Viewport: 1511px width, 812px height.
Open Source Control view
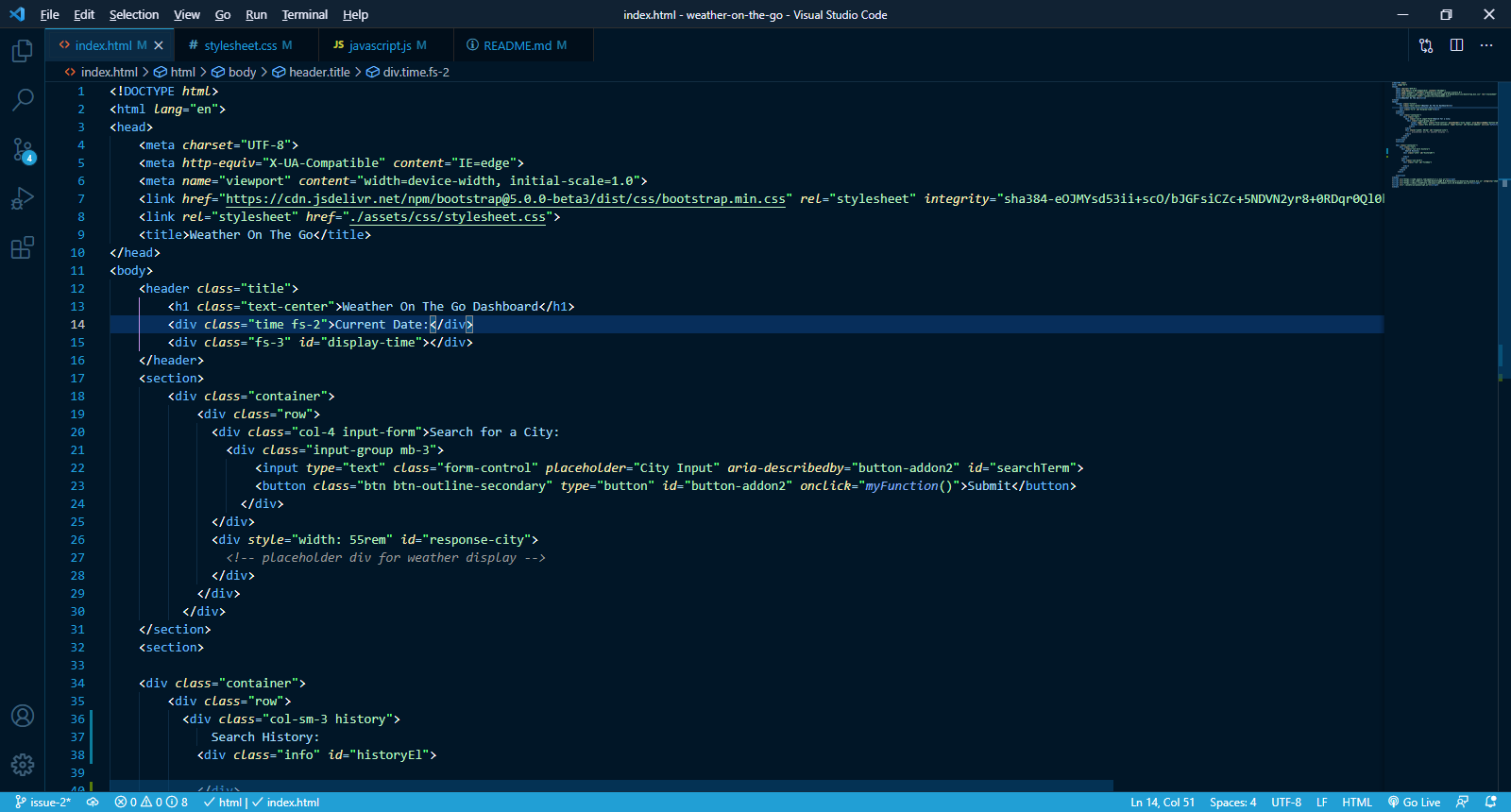[23, 149]
